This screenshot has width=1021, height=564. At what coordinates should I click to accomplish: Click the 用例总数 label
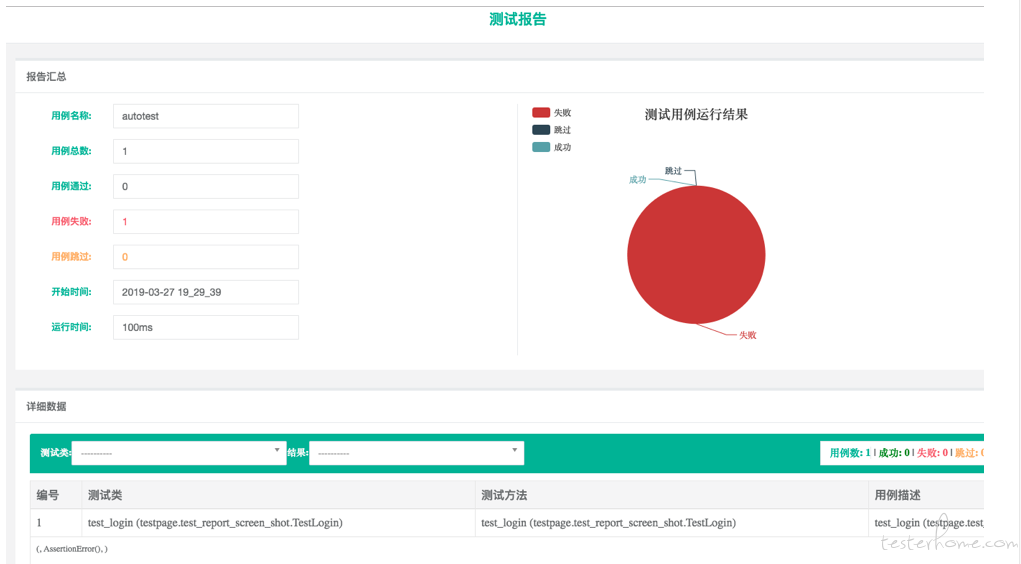72,151
